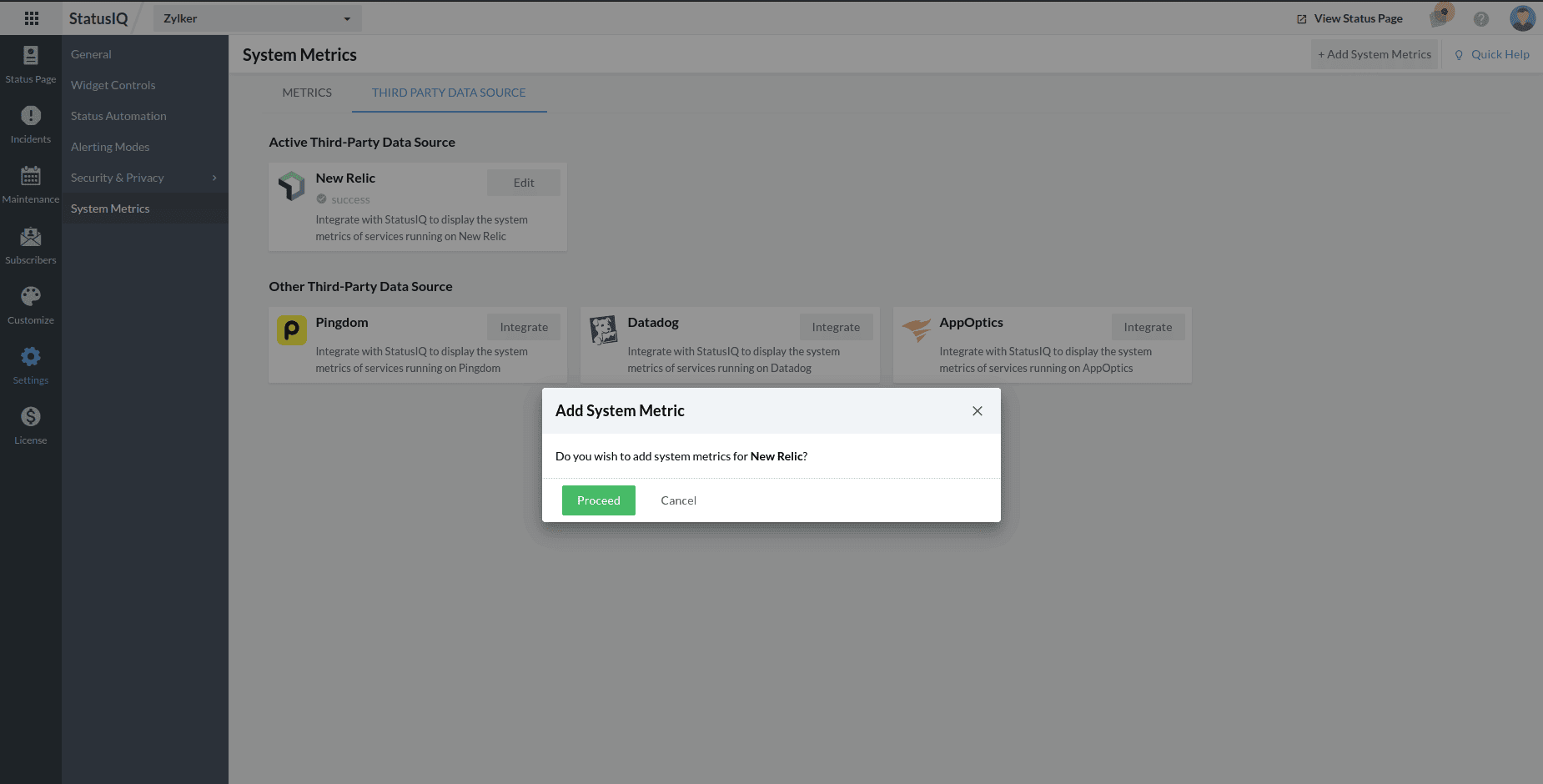Viewport: 1543px width, 784px height.
Task: Select the Third Party Data Source tab
Action: click(x=449, y=93)
